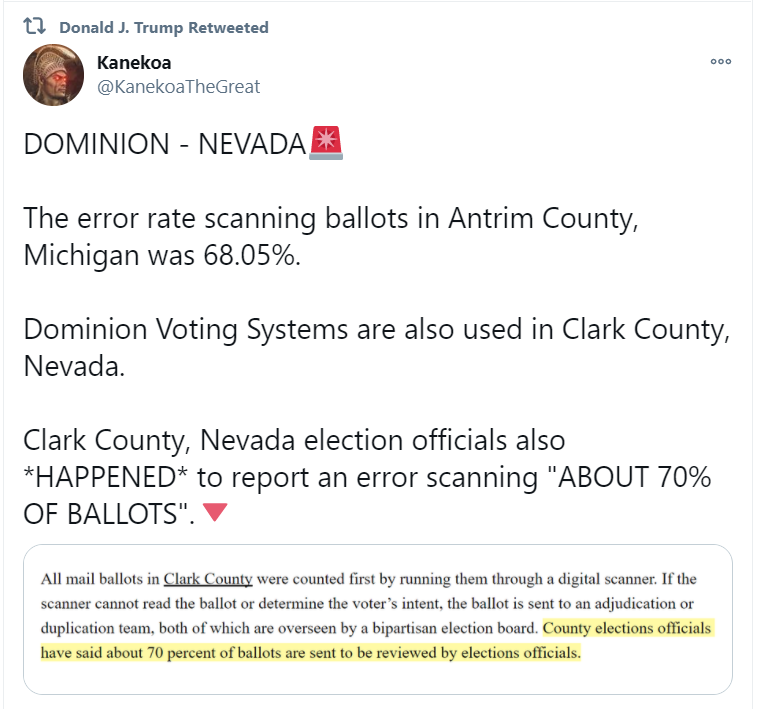Open the three-dot more options menu
Image resolution: width=769 pixels, height=709 pixels.
(x=720, y=62)
